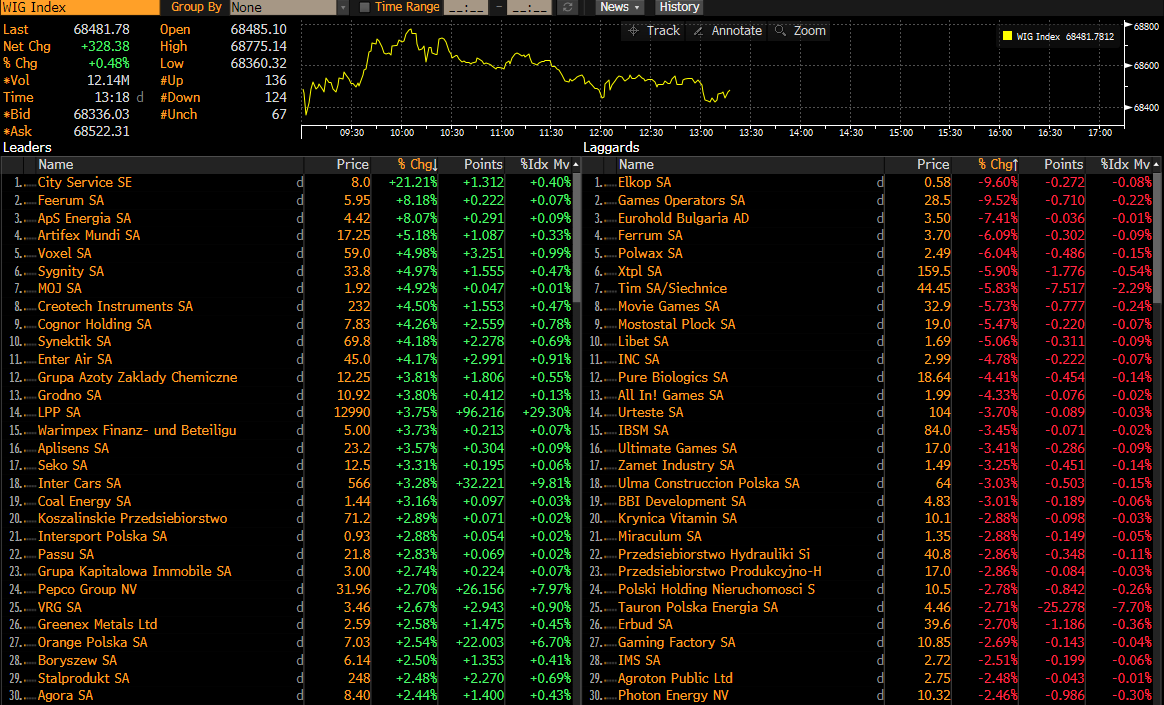This screenshot has width=1164, height=705.
Task: Sort Leaders by Points column header
Action: click(x=483, y=164)
